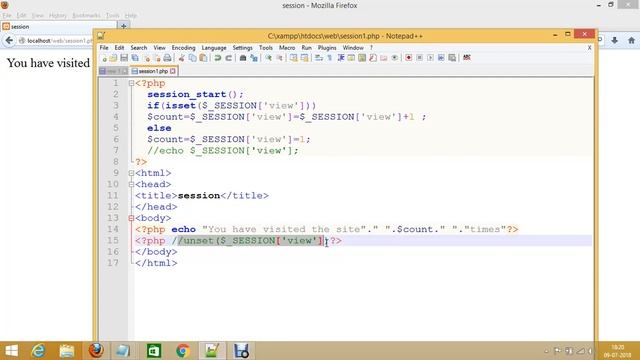Open the ? help menu

coord(371,48)
